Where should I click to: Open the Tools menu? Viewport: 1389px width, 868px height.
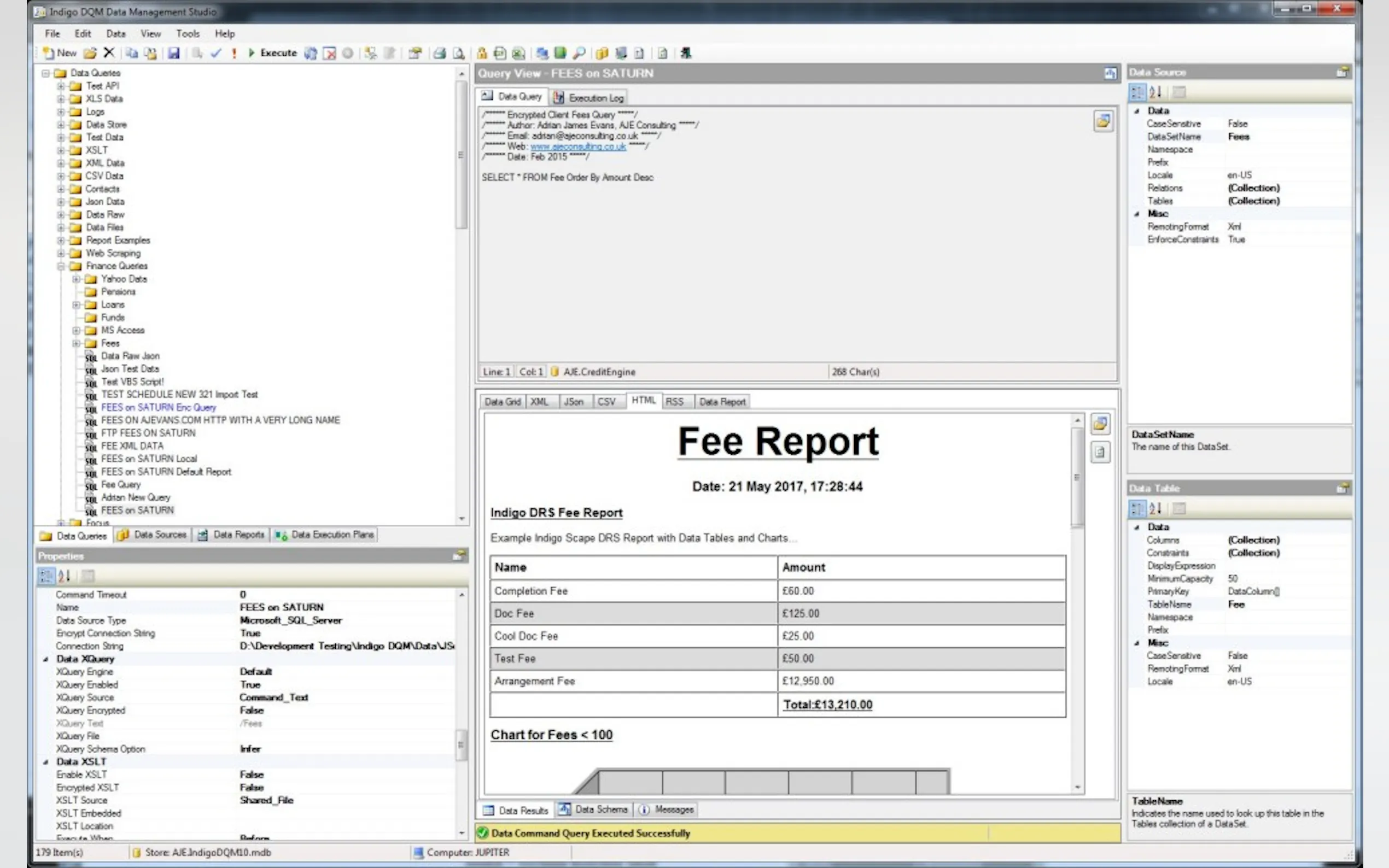[187, 33]
